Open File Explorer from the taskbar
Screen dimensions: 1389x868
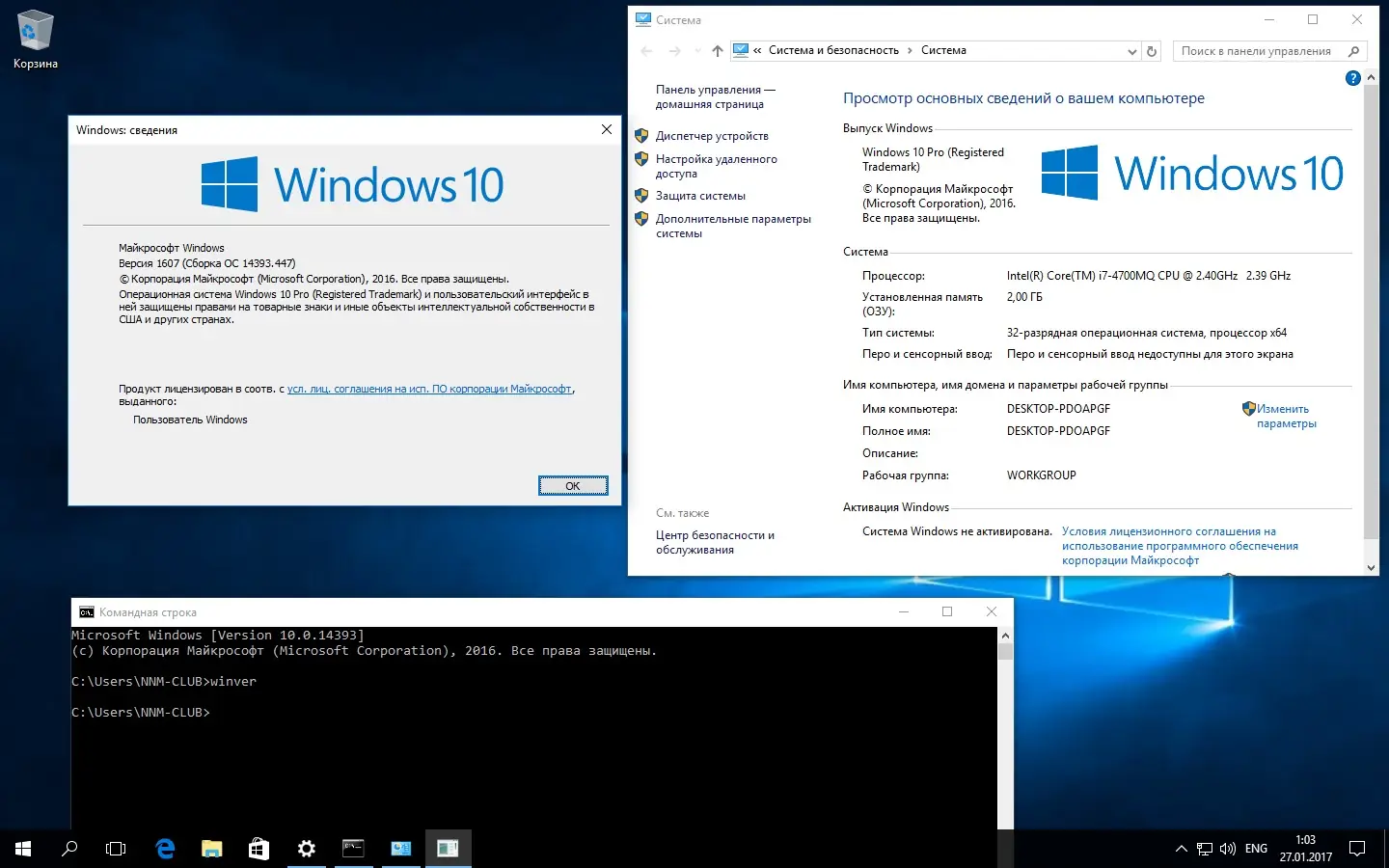(x=212, y=849)
